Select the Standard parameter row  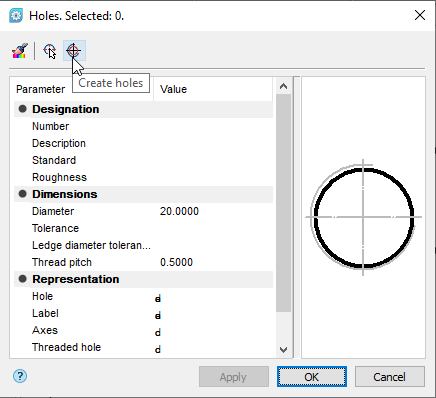pyautogui.click(x=144, y=160)
